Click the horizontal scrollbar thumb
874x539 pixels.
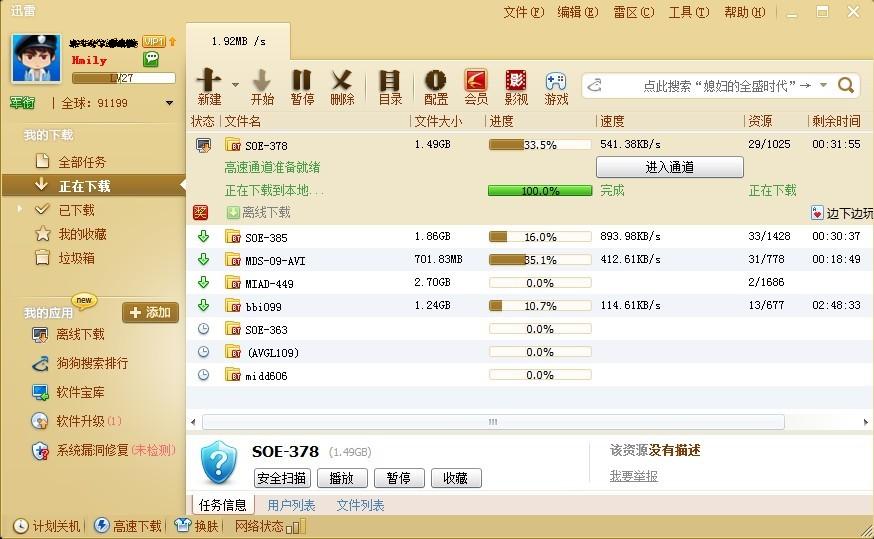(493, 422)
